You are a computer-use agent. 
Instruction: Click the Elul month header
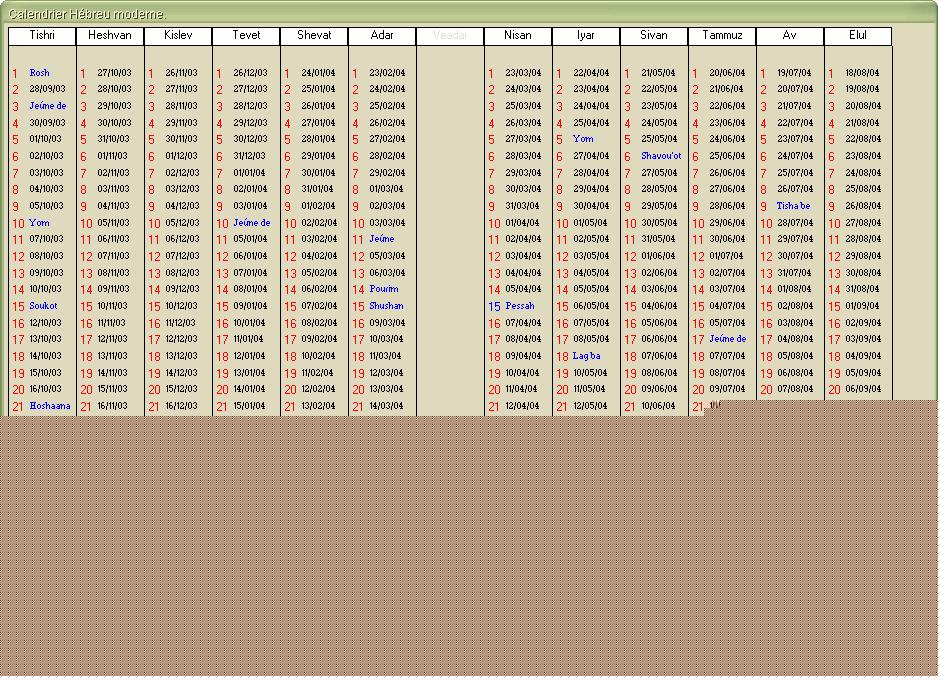coord(858,36)
